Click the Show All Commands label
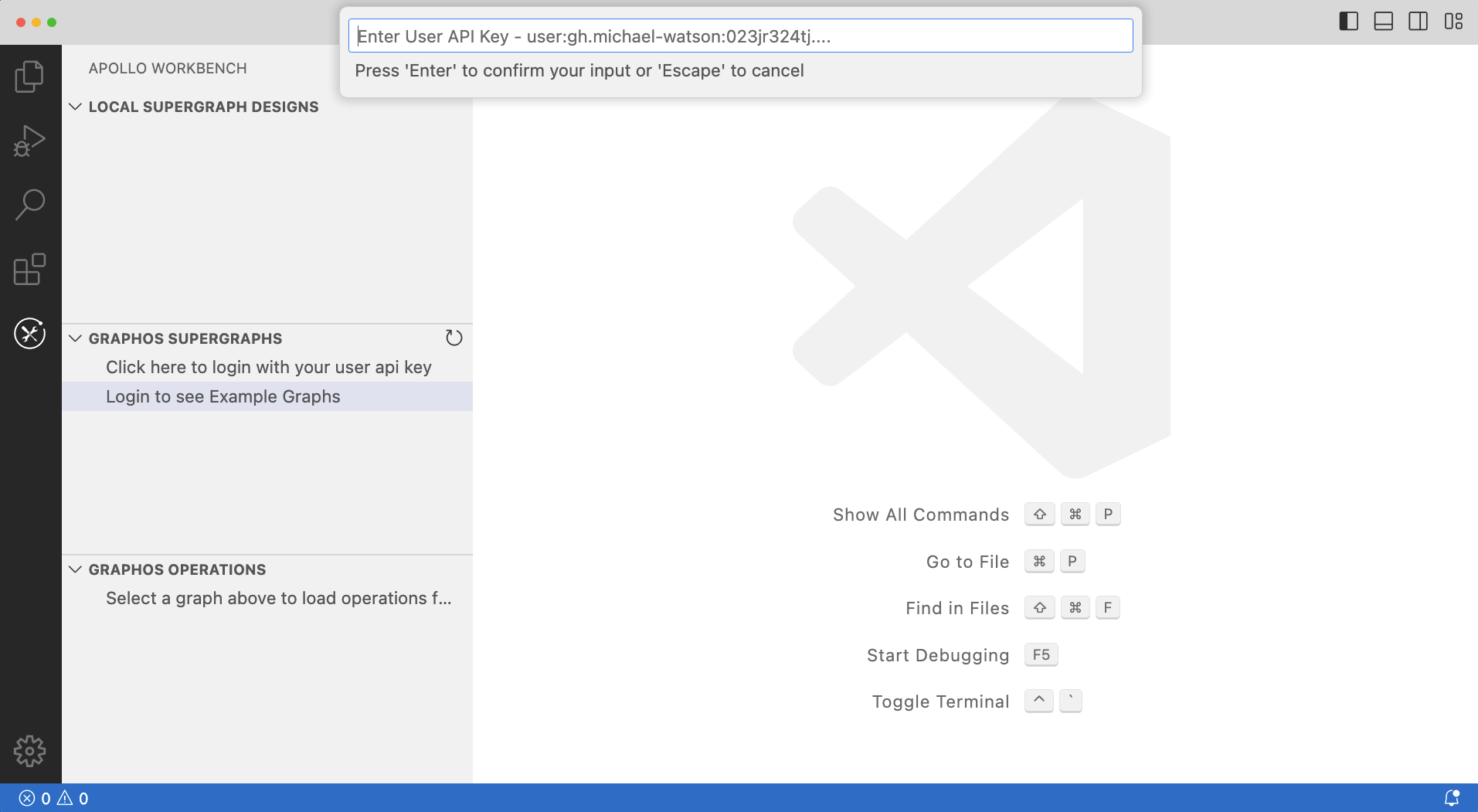The height and width of the screenshot is (812, 1478). (x=921, y=515)
